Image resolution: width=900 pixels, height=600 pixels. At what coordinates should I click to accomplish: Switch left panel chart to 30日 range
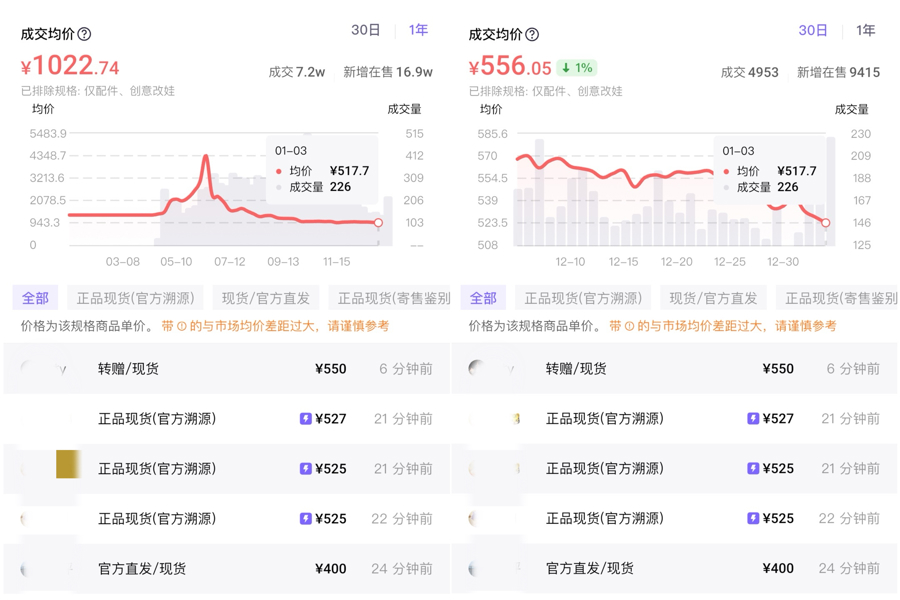pyautogui.click(x=365, y=30)
